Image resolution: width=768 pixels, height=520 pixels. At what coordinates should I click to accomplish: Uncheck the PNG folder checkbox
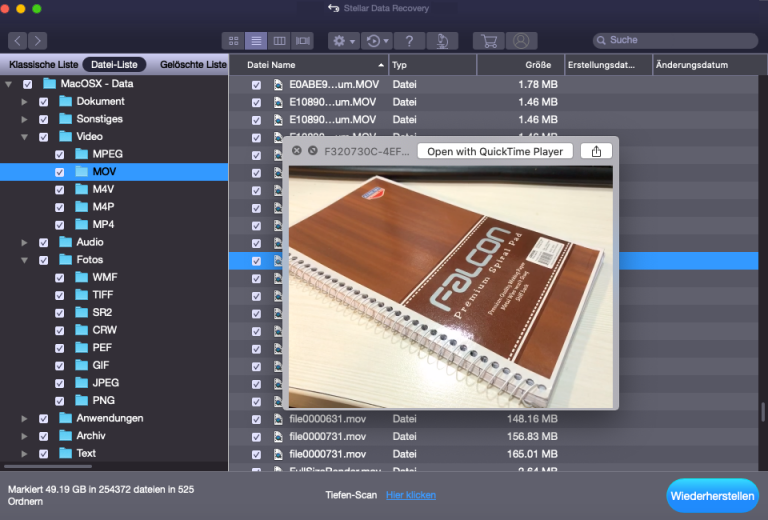click(x=59, y=401)
